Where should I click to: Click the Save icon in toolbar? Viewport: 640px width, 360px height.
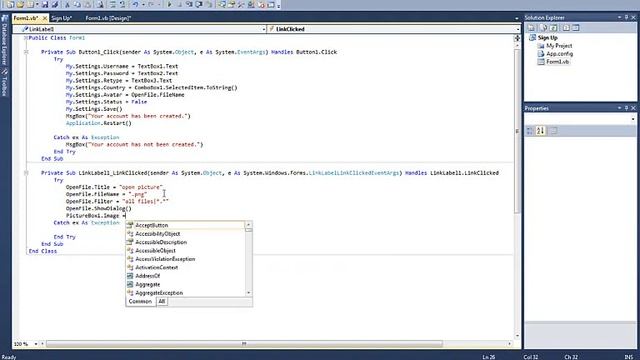coord(44,5)
